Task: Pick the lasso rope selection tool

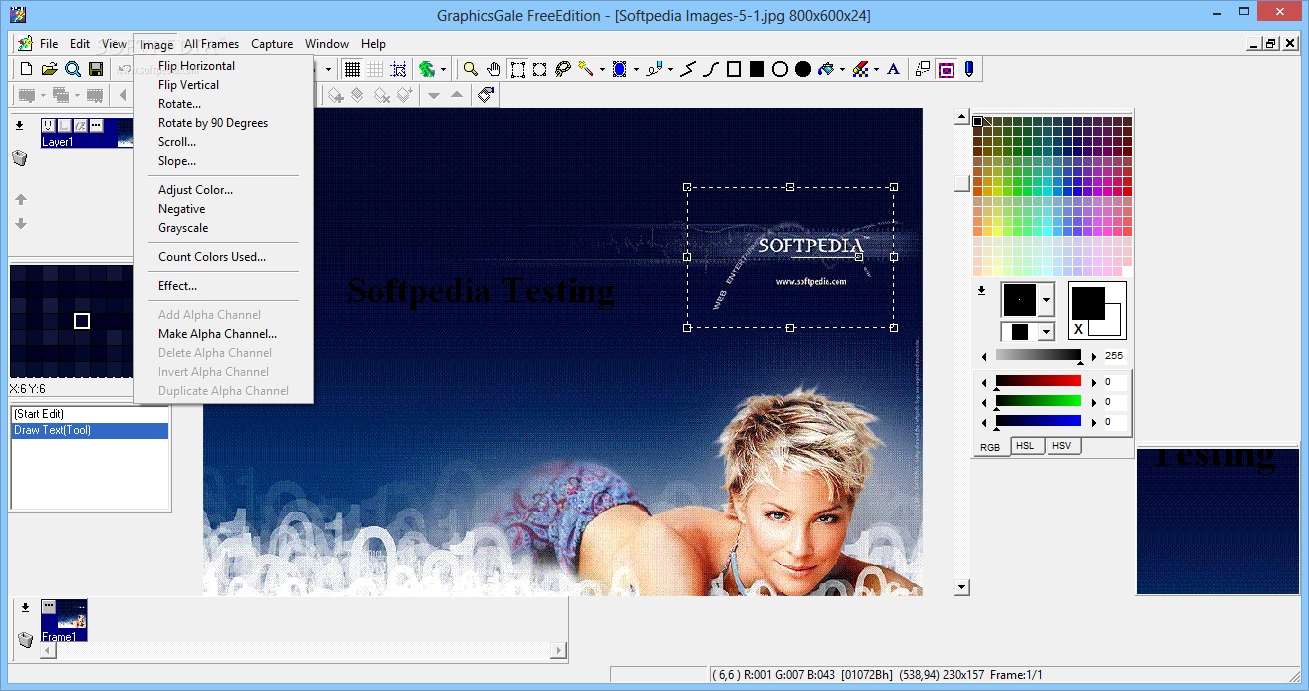Action: (x=563, y=69)
